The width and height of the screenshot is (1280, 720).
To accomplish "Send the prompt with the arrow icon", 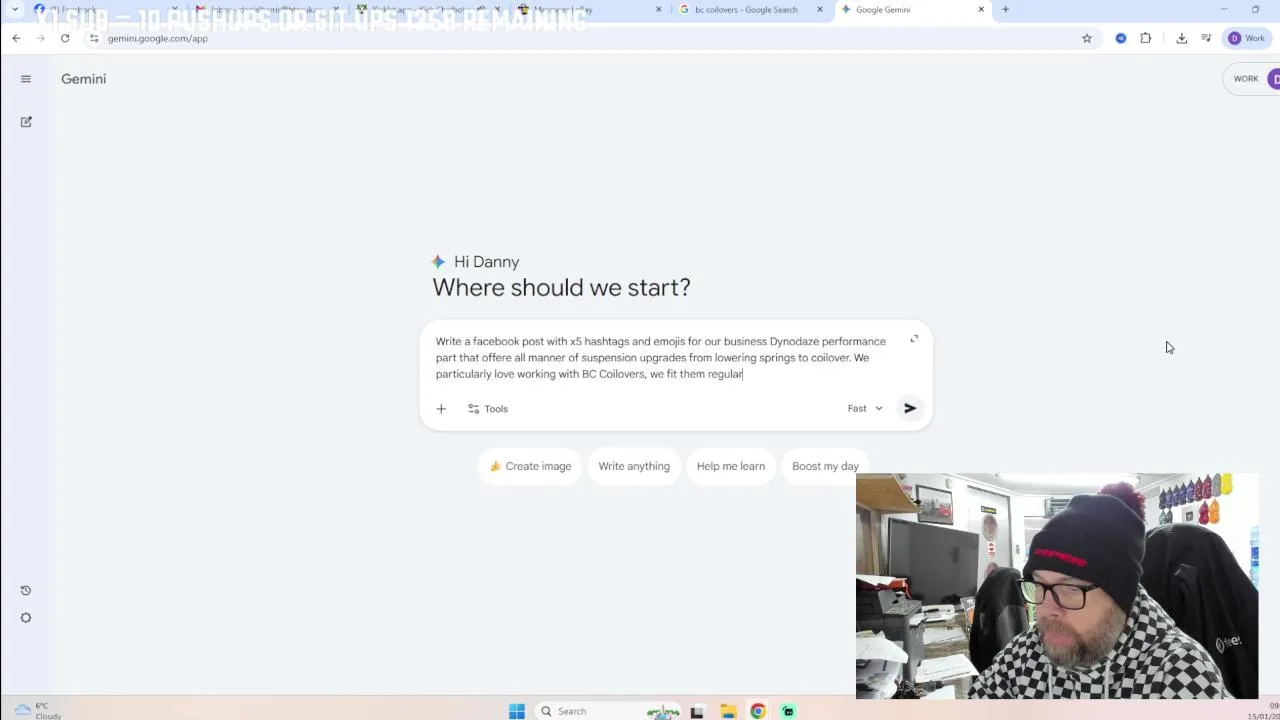I will click(910, 408).
